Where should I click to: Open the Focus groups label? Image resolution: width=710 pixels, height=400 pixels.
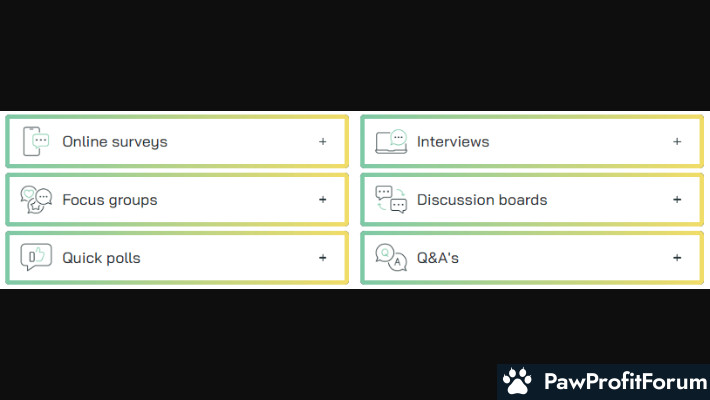click(110, 200)
